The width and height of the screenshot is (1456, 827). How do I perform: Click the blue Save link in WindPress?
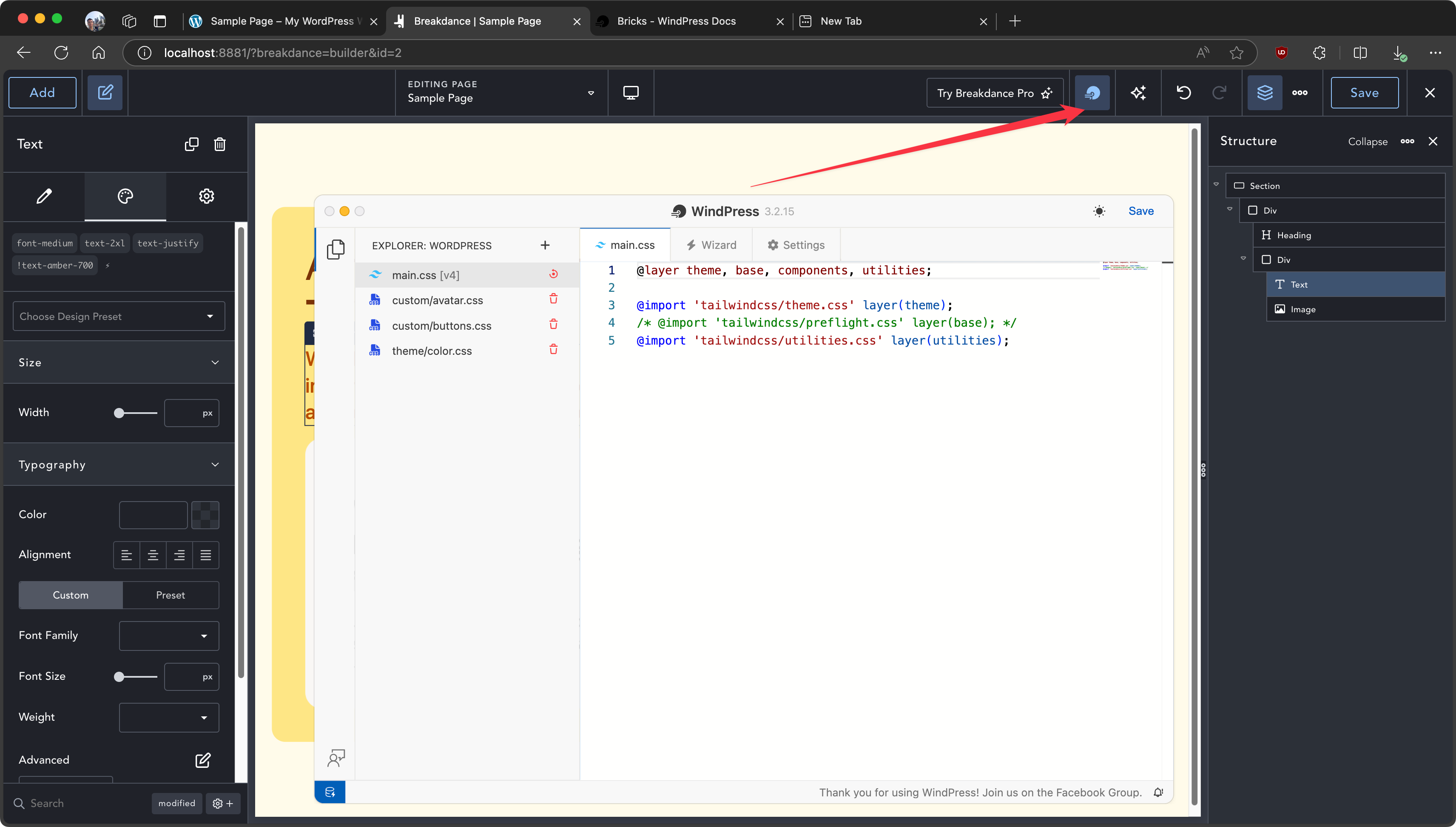click(x=1140, y=211)
